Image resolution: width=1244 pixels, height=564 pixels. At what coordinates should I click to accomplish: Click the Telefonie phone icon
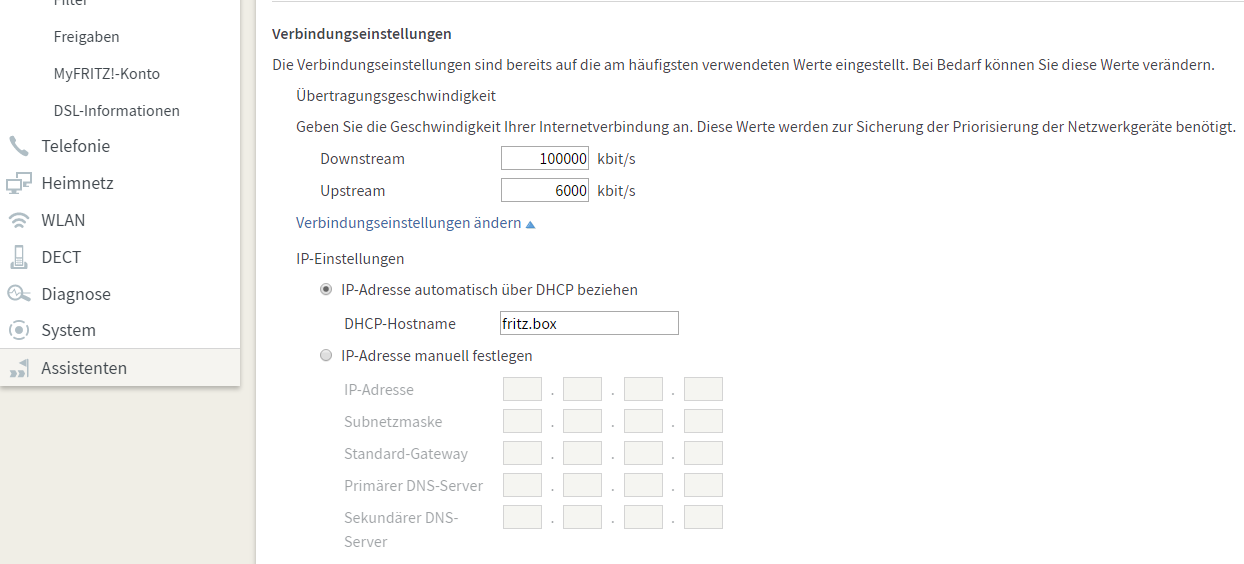tap(19, 146)
